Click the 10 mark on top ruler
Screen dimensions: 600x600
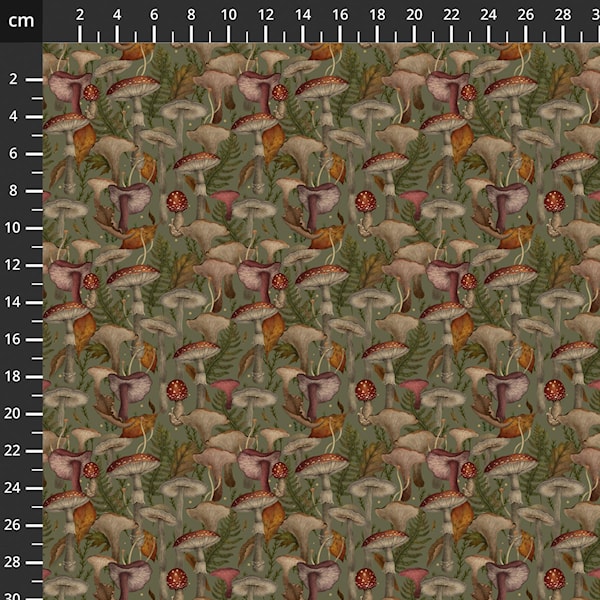(228, 15)
